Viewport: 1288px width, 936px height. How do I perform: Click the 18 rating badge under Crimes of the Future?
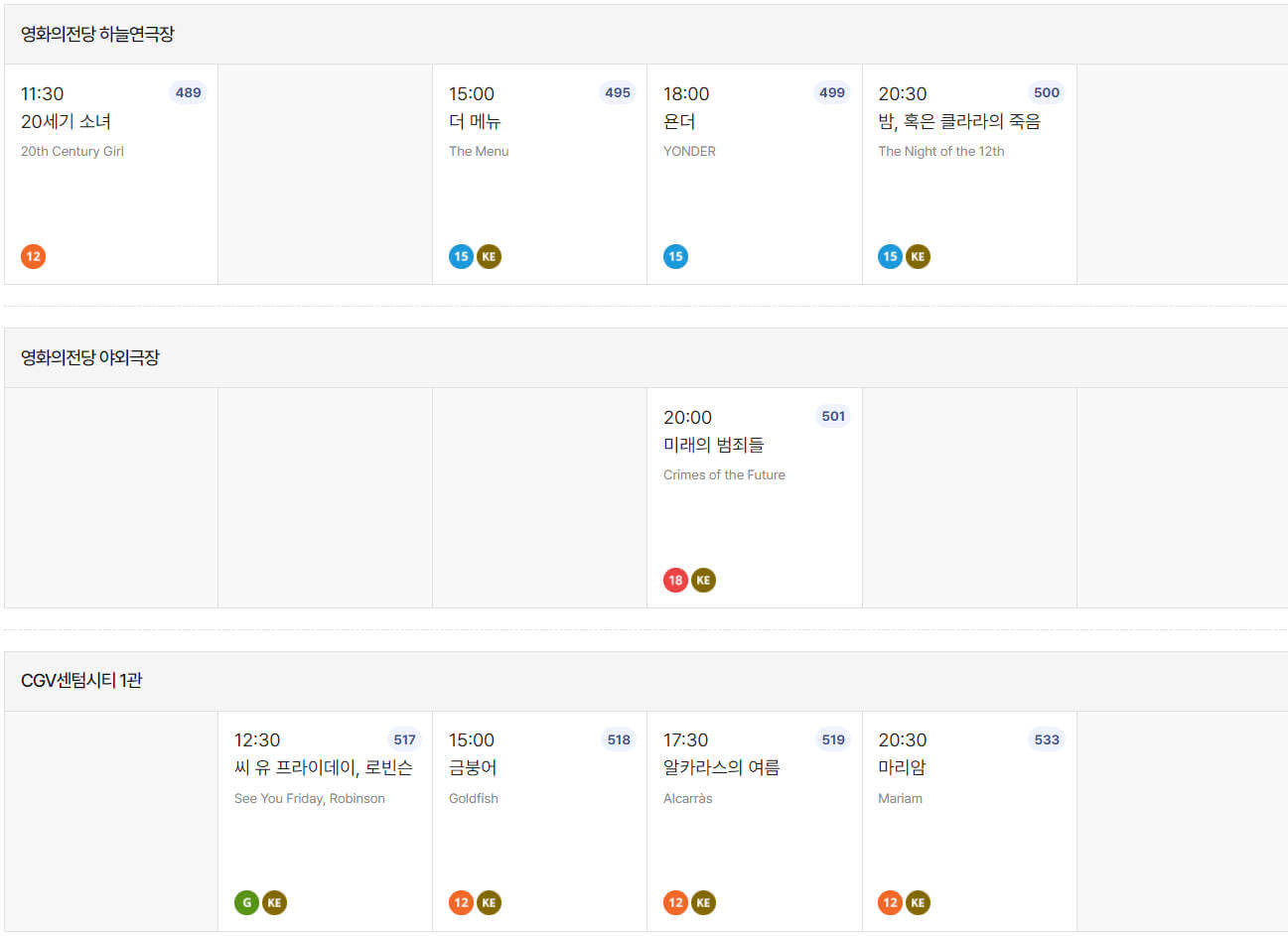click(675, 580)
